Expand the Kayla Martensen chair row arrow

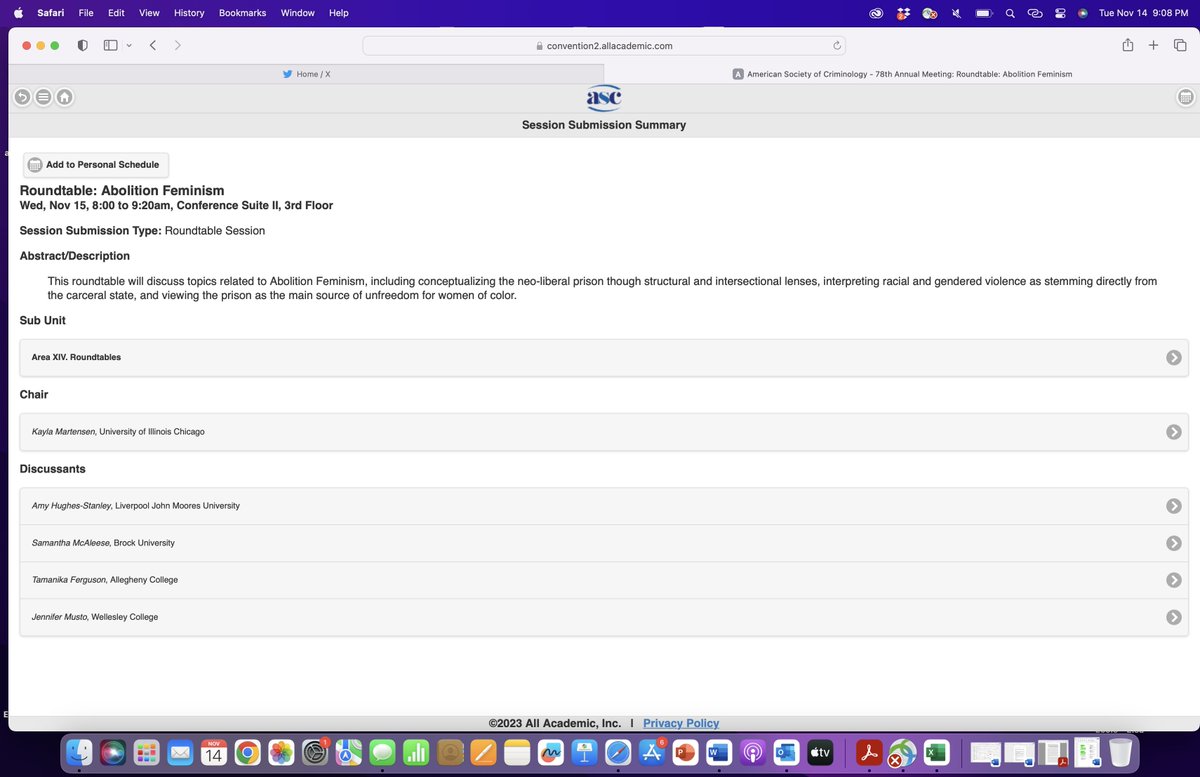(1174, 432)
